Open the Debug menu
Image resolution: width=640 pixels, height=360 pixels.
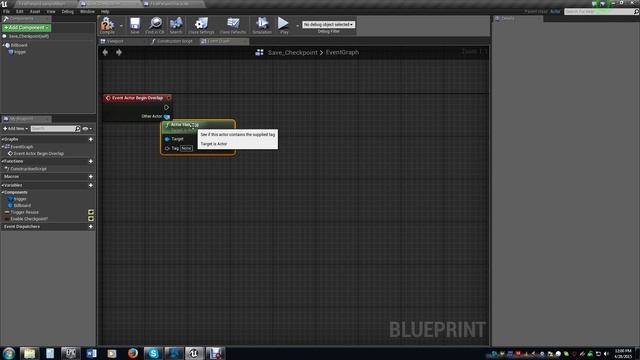(x=68, y=11)
